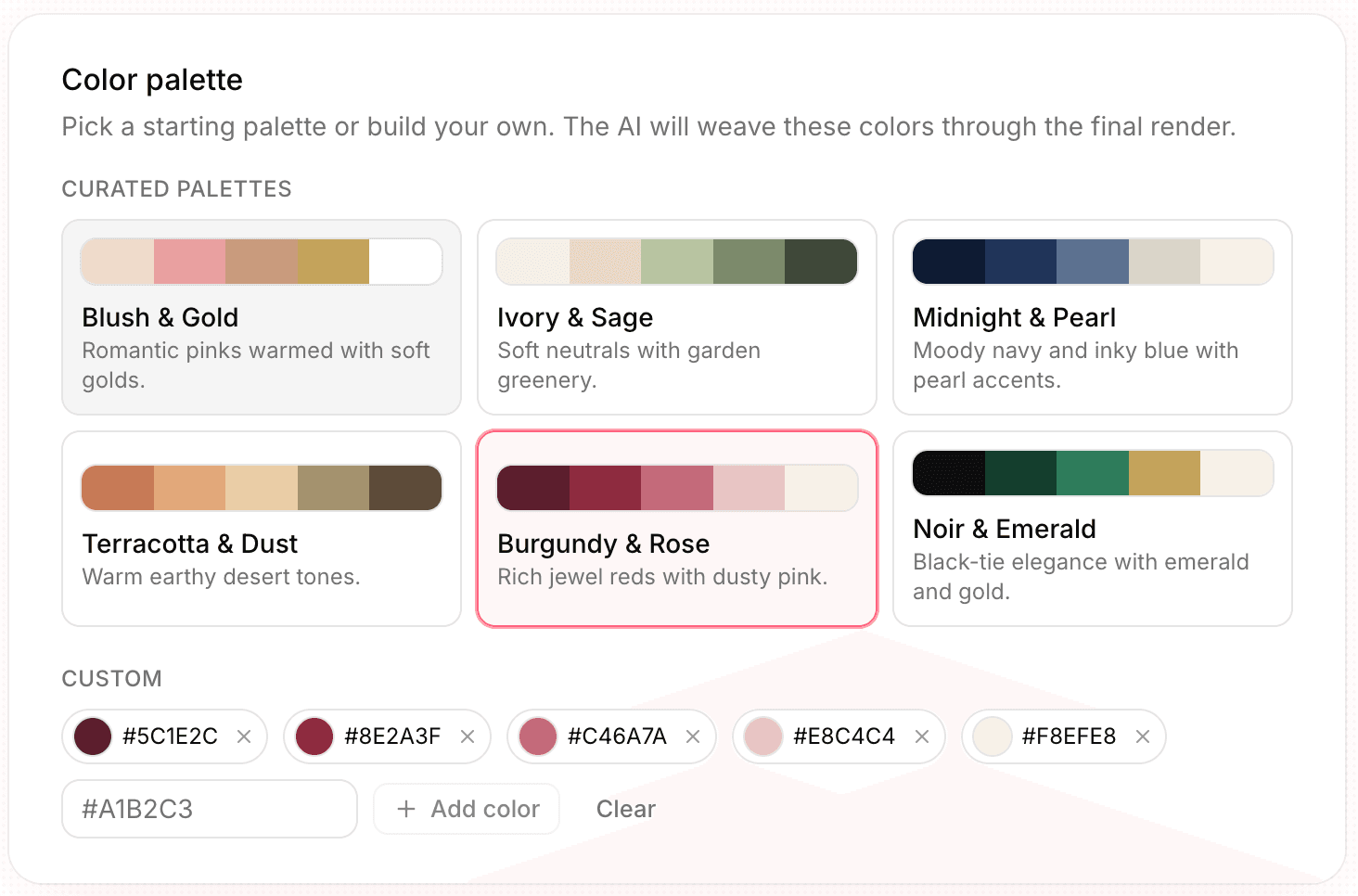Click the #E8C4C4 hex label
Viewport: 1358px width, 896px height.
click(844, 736)
